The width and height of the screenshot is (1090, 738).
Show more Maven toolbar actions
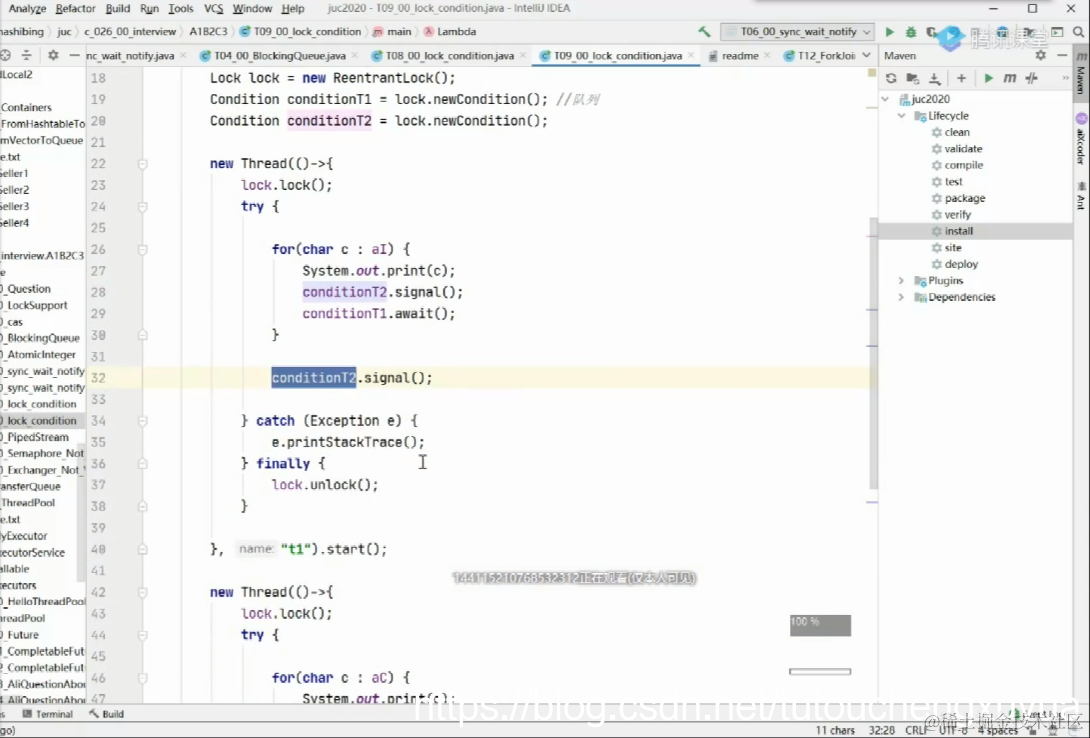click(x=1065, y=79)
